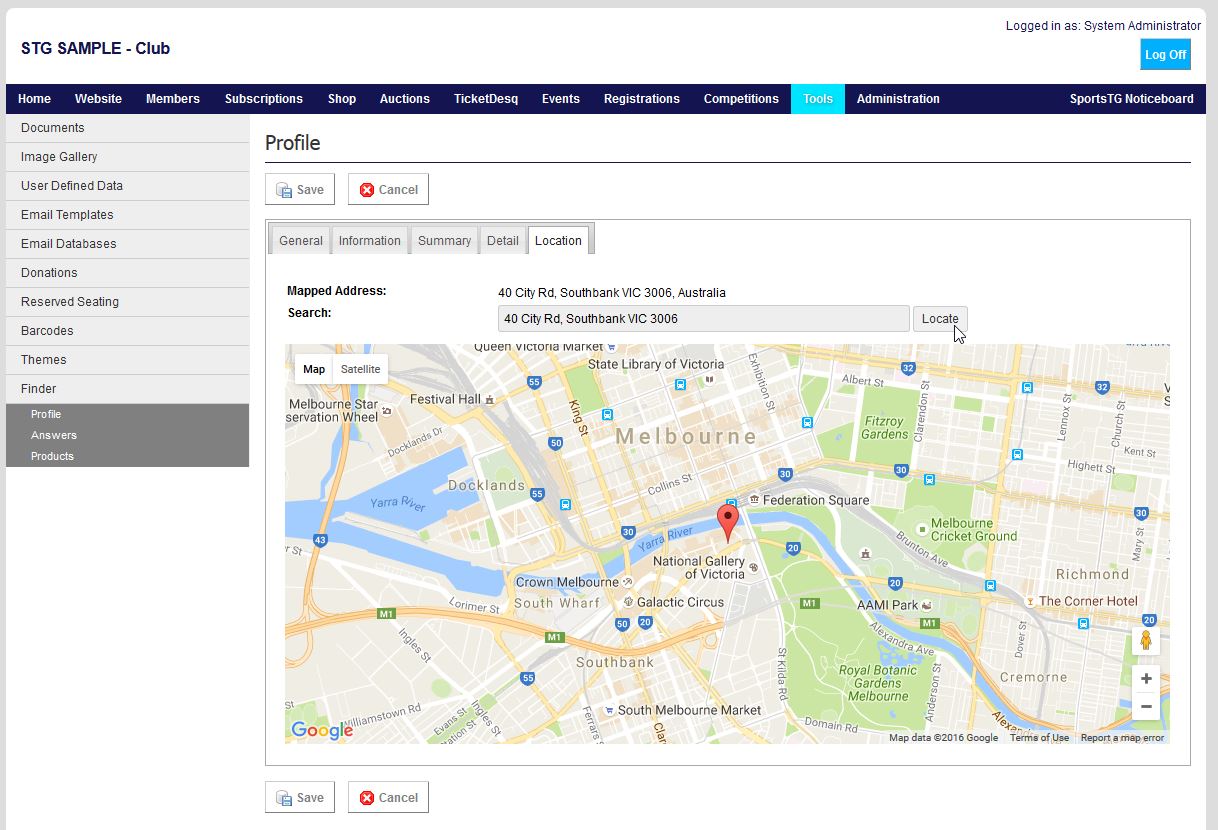The height and width of the screenshot is (830, 1218).
Task: Click Crown Melbourne map label
Action: (567, 582)
